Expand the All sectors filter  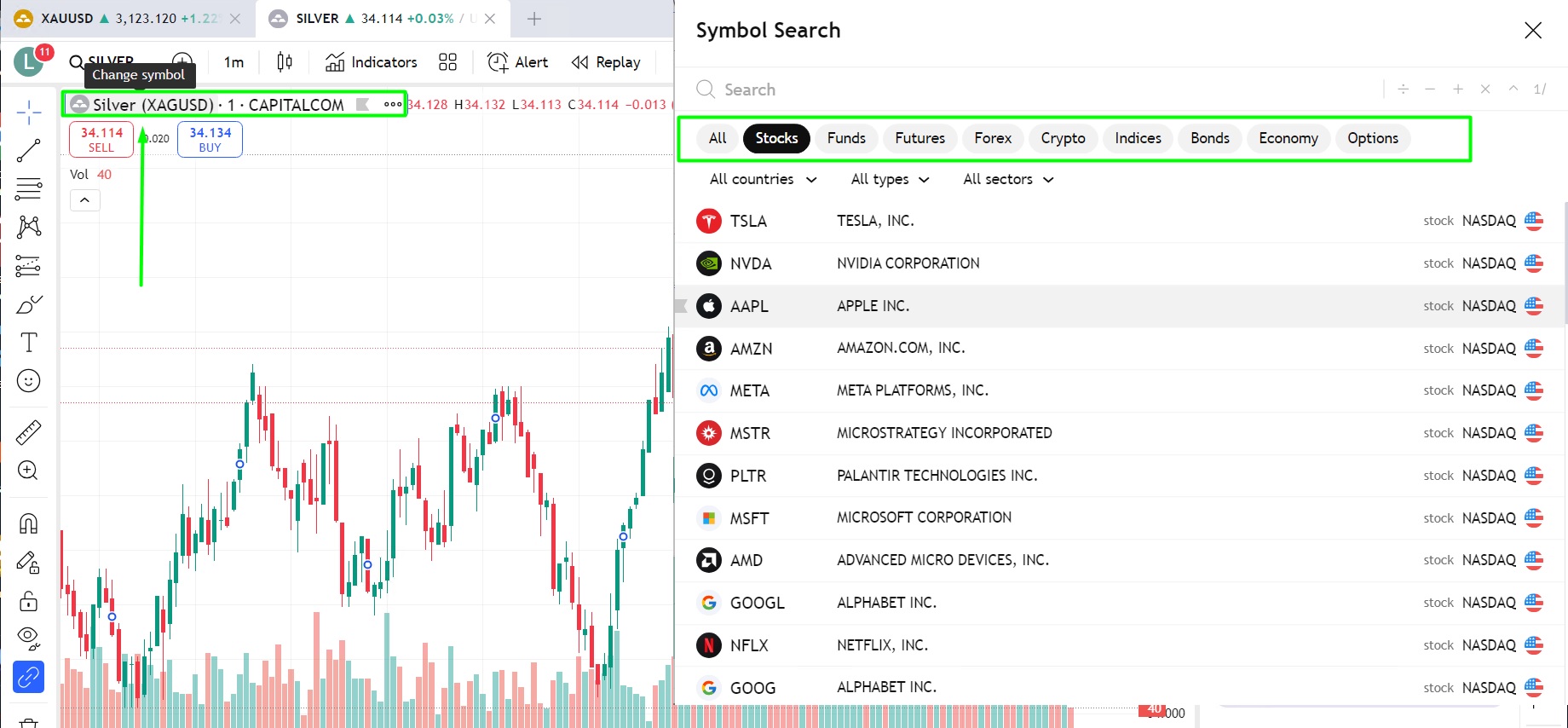tap(1008, 179)
